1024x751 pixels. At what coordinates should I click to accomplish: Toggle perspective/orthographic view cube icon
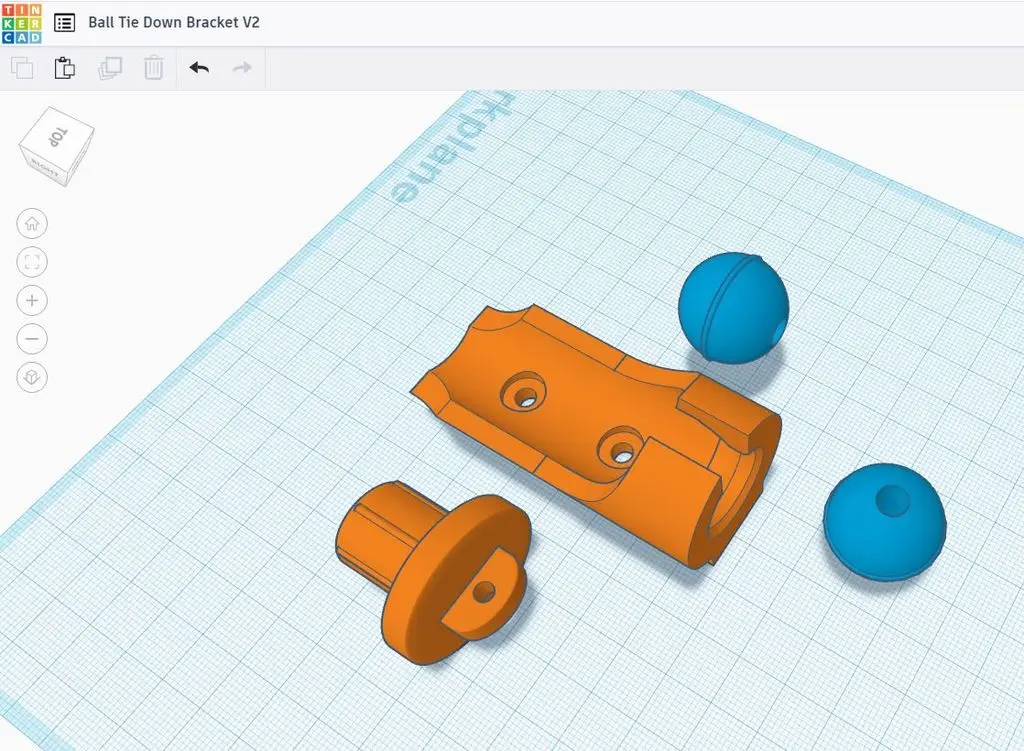click(x=32, y=378)
